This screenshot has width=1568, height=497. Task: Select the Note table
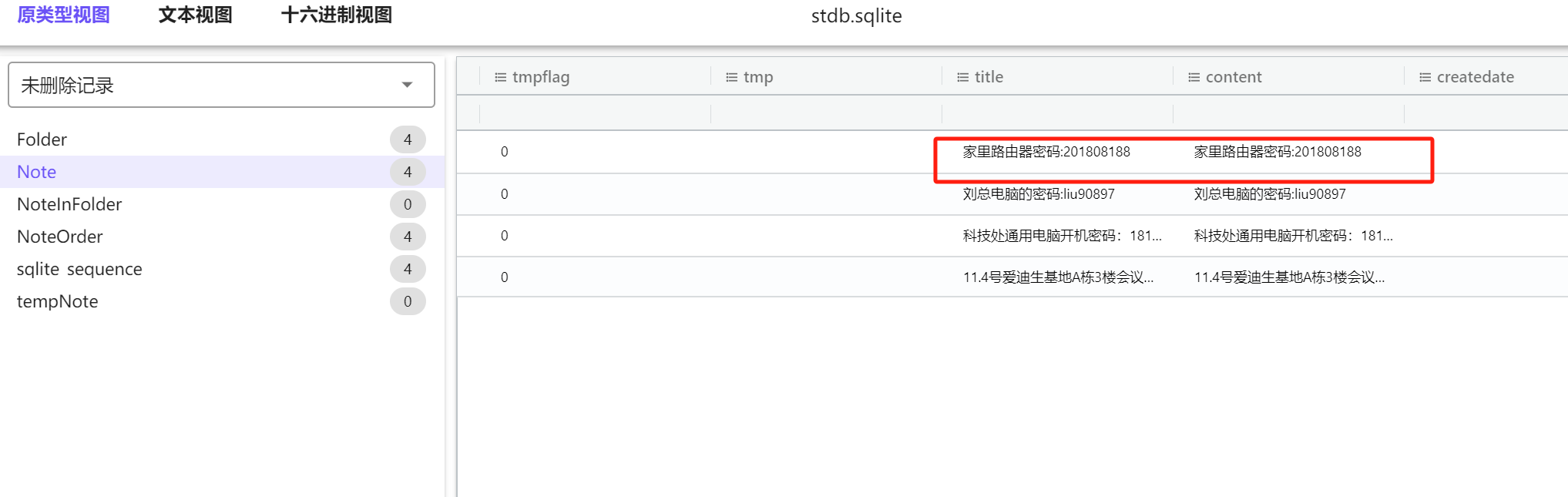(x=37, y=172)
